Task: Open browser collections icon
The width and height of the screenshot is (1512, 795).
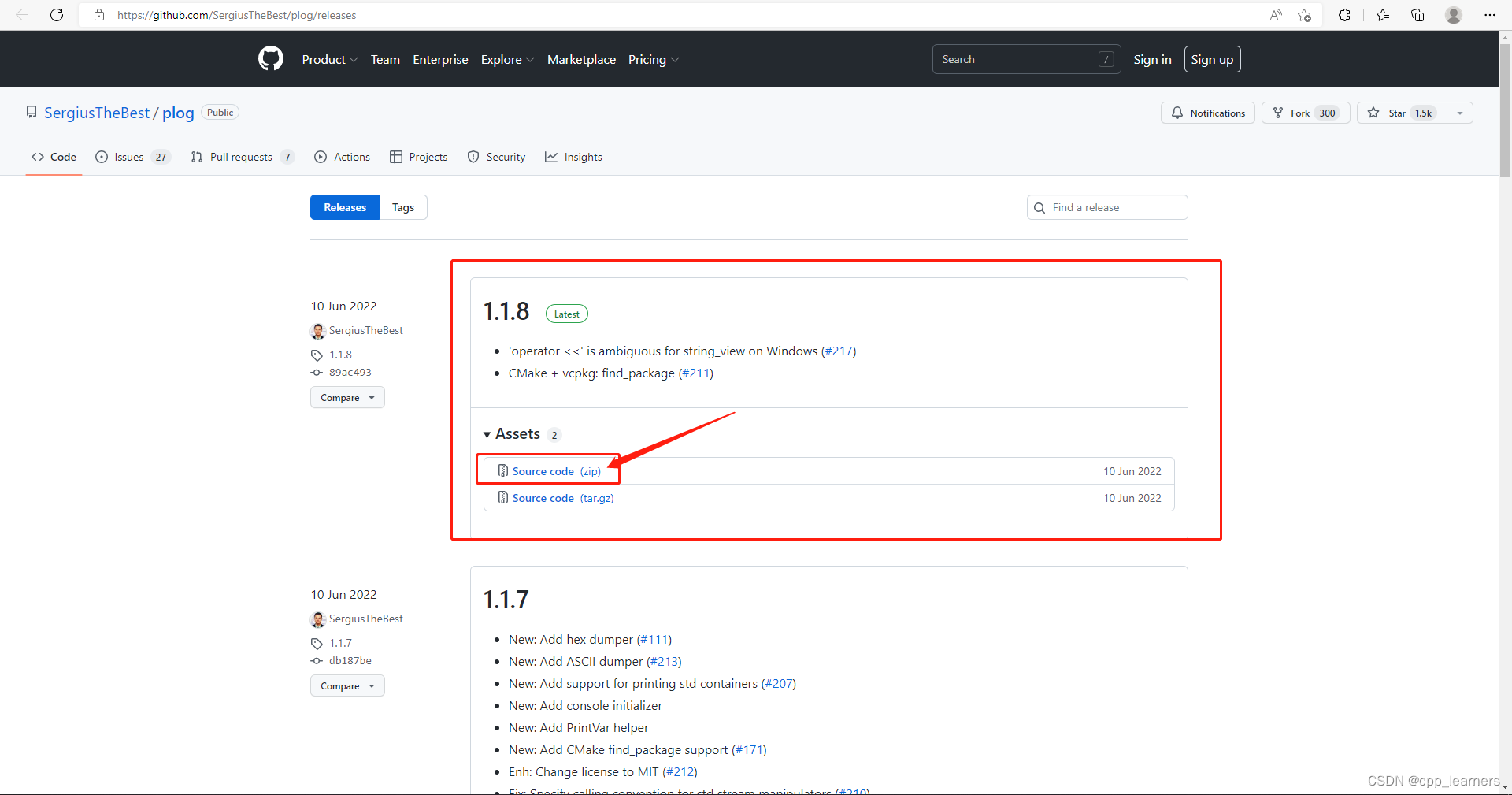Action: click(x=1417, y=15)
